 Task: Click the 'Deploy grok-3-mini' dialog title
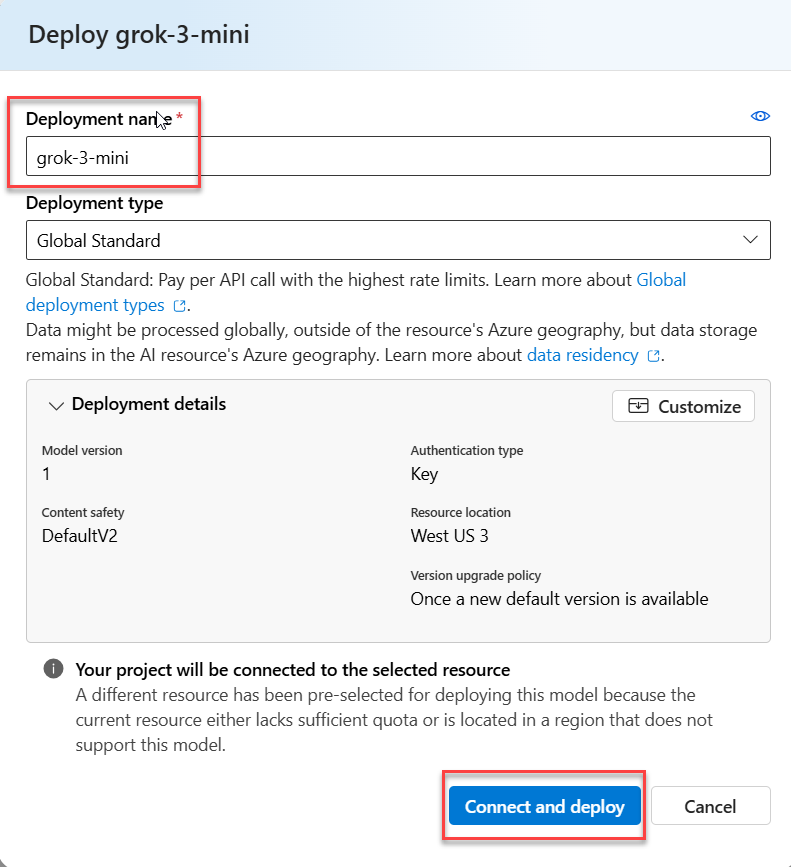pos(139,35)
